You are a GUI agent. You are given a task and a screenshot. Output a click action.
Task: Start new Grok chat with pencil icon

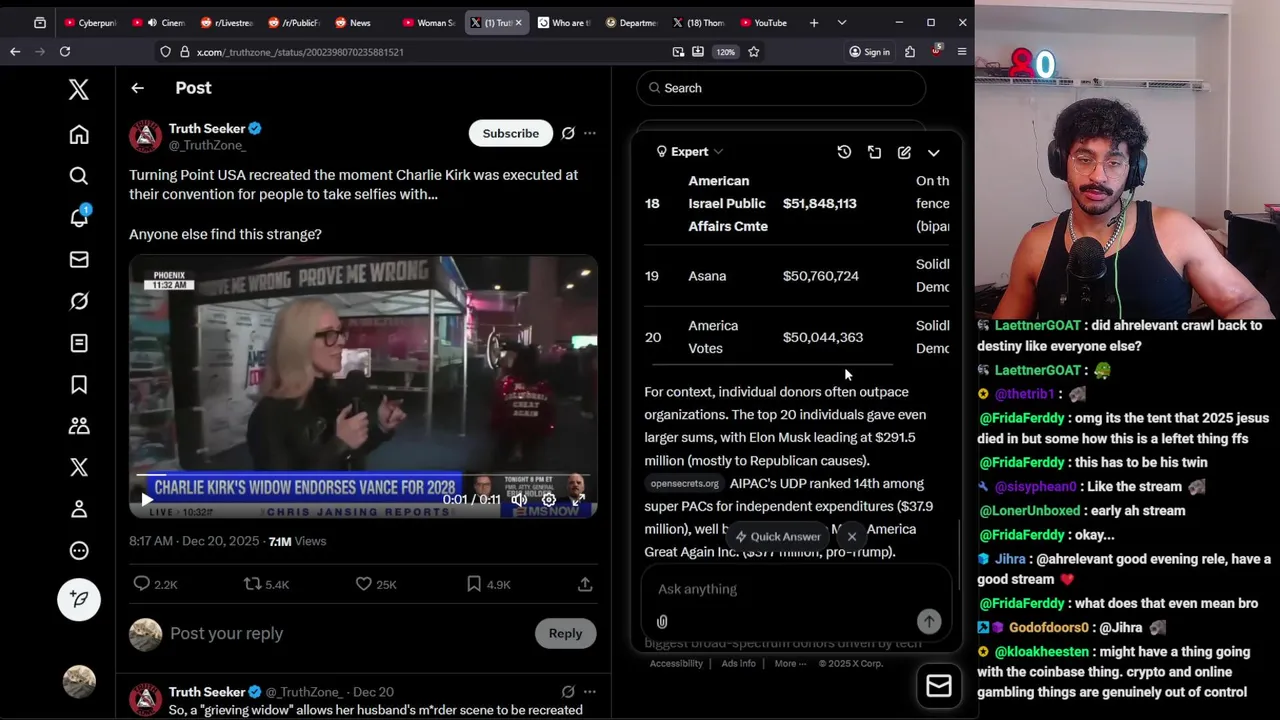tap(904, 152)
